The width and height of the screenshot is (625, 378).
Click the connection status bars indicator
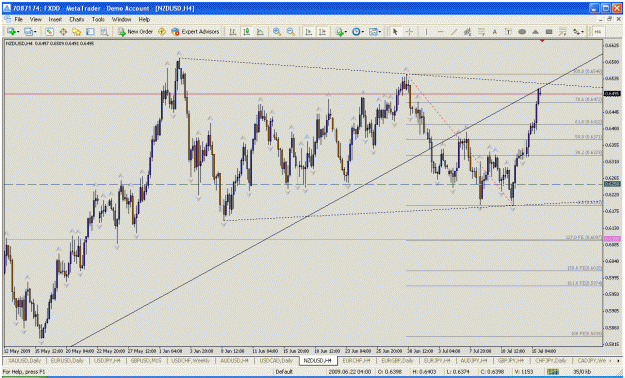(552, 372)
